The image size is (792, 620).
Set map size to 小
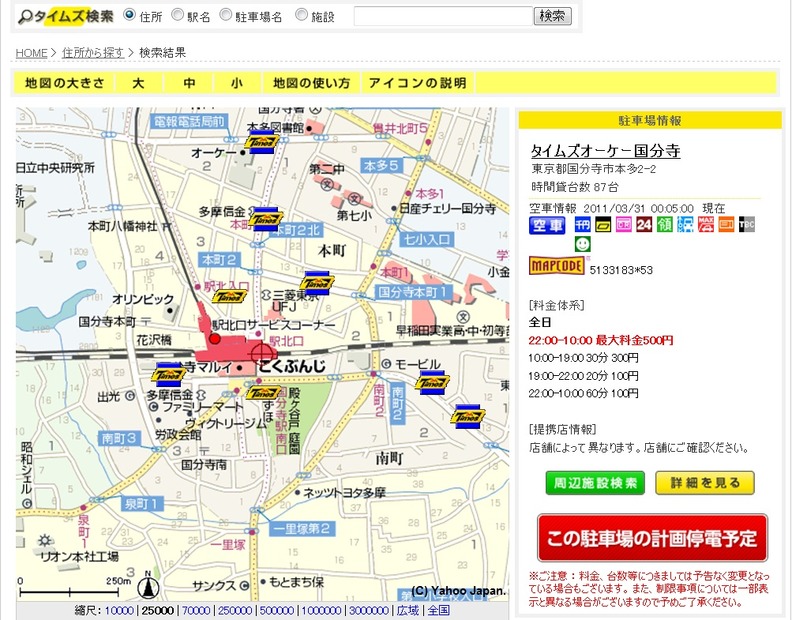point(237,83)
